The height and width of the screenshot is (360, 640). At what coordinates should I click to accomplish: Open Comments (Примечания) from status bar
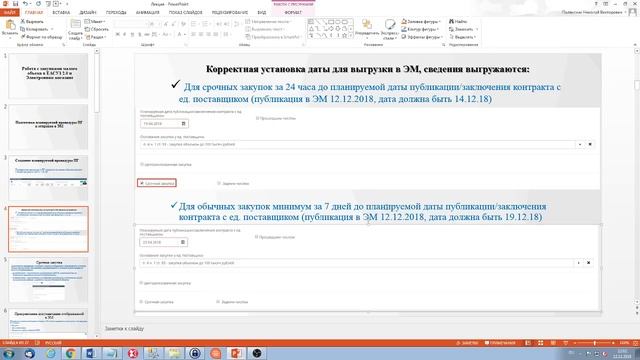click(500, 343)
